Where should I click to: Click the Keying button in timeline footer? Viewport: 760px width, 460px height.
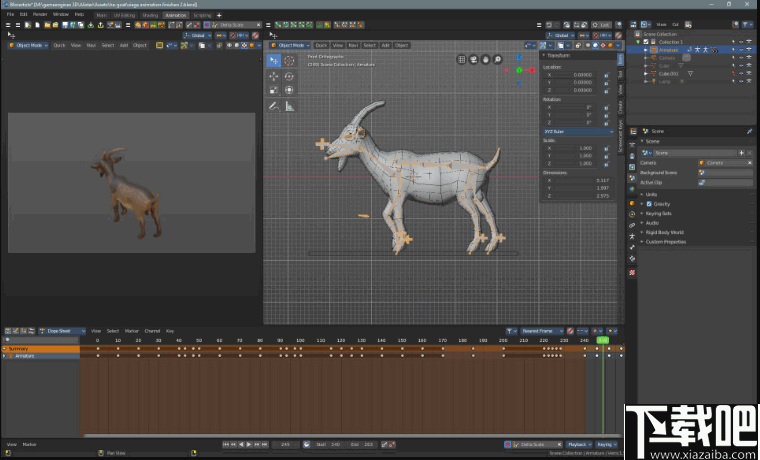pyautogui.click(x=606, y=444)
